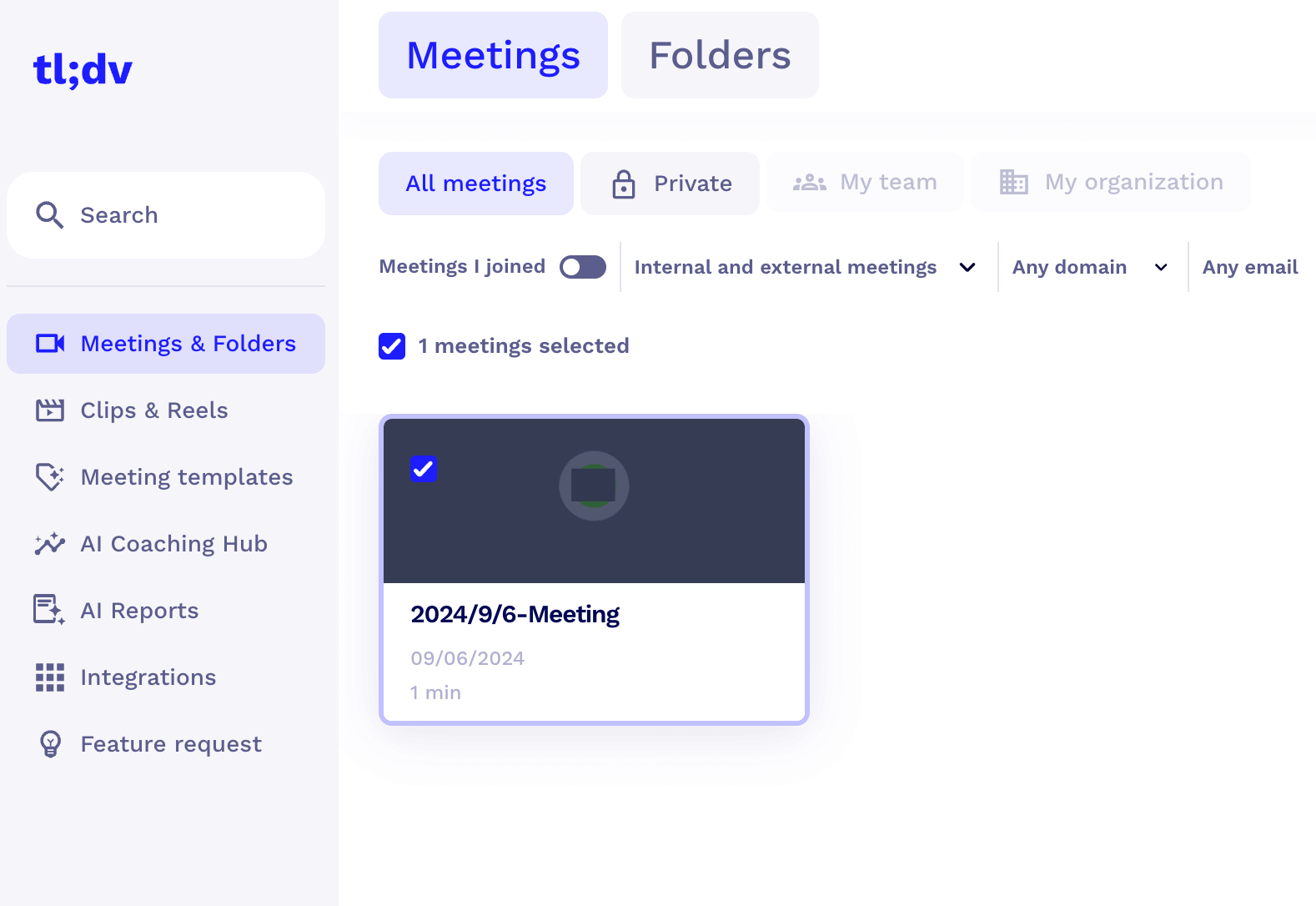Click the 1 min duration text
The height and width of the screenshot is (906, 1316).
(435, 692)
